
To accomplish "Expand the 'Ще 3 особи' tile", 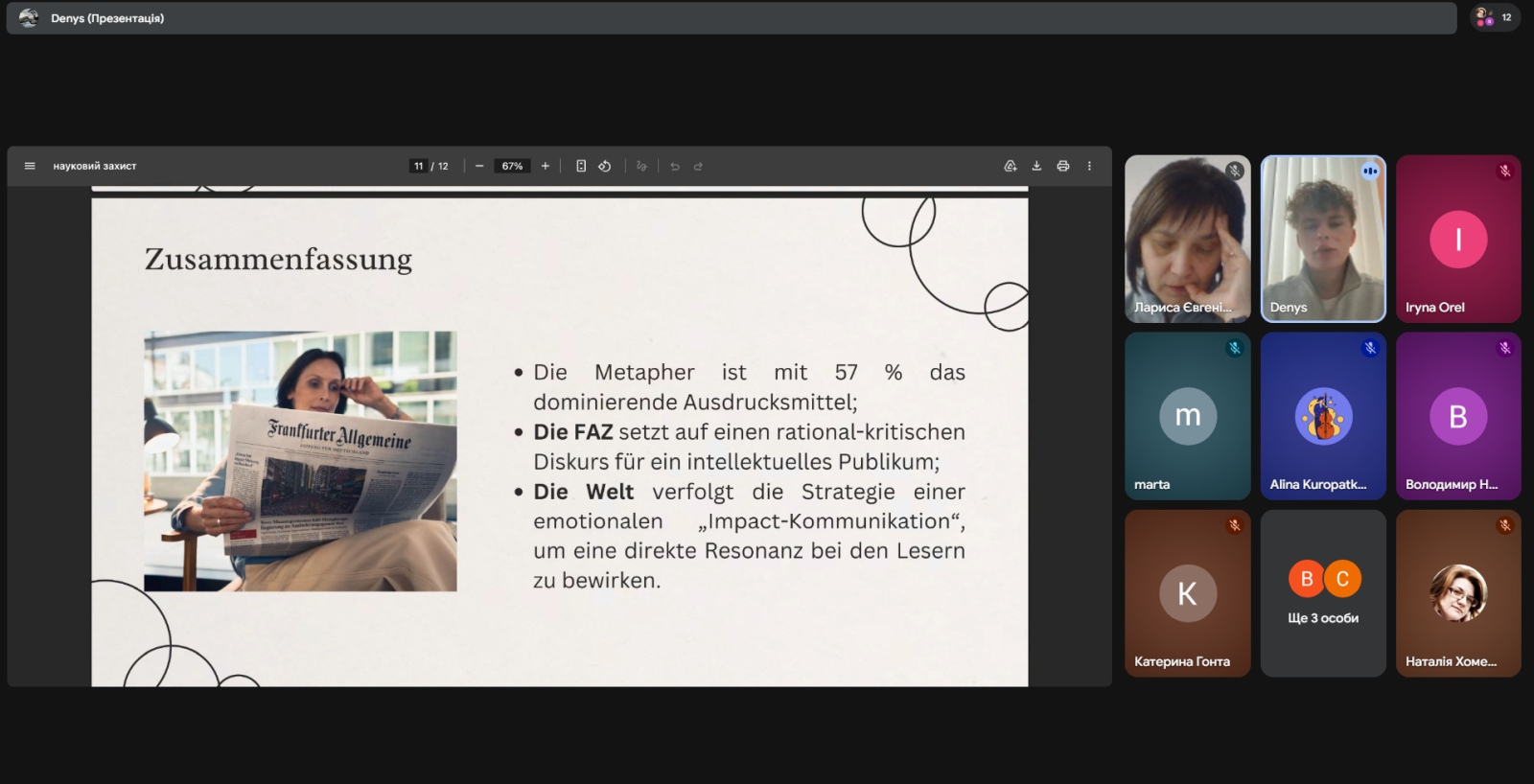I will 1322,593.
